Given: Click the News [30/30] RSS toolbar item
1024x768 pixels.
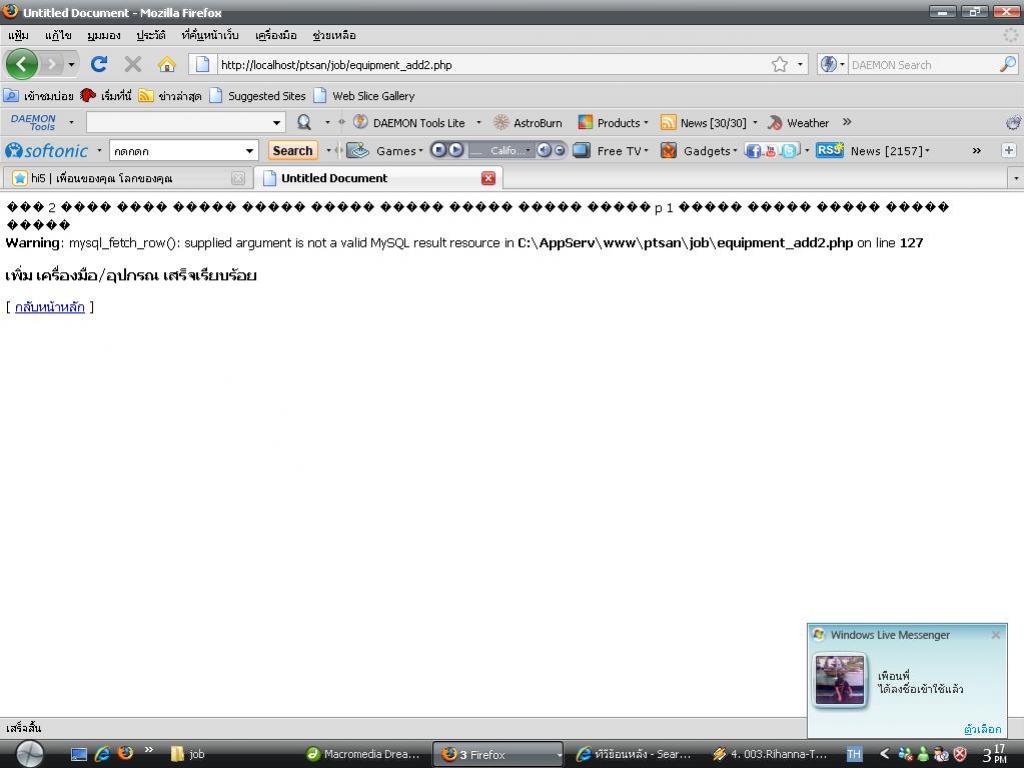Looking at the screenshot, I should 704,122.
